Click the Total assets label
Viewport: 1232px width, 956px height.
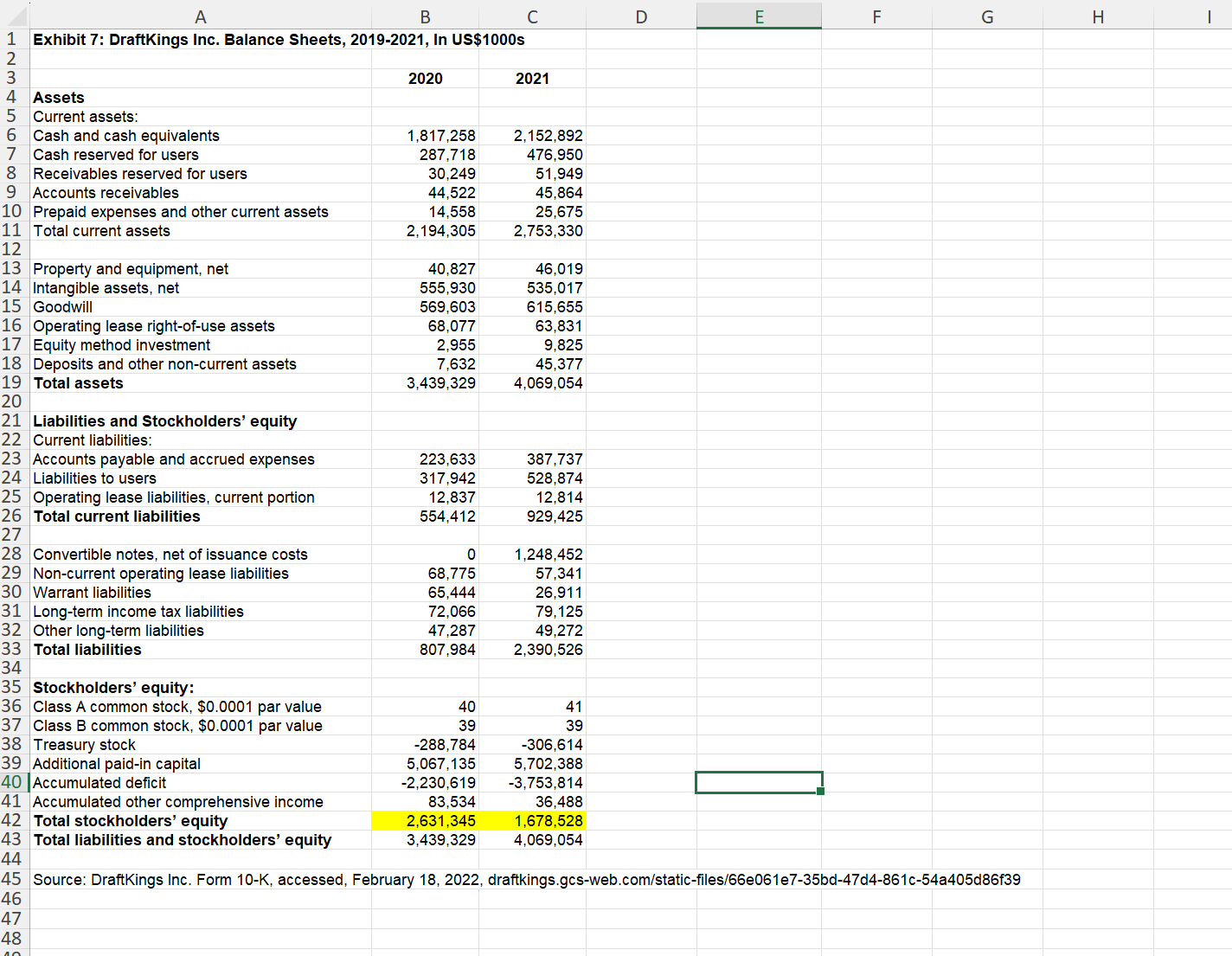coord(78,383)
